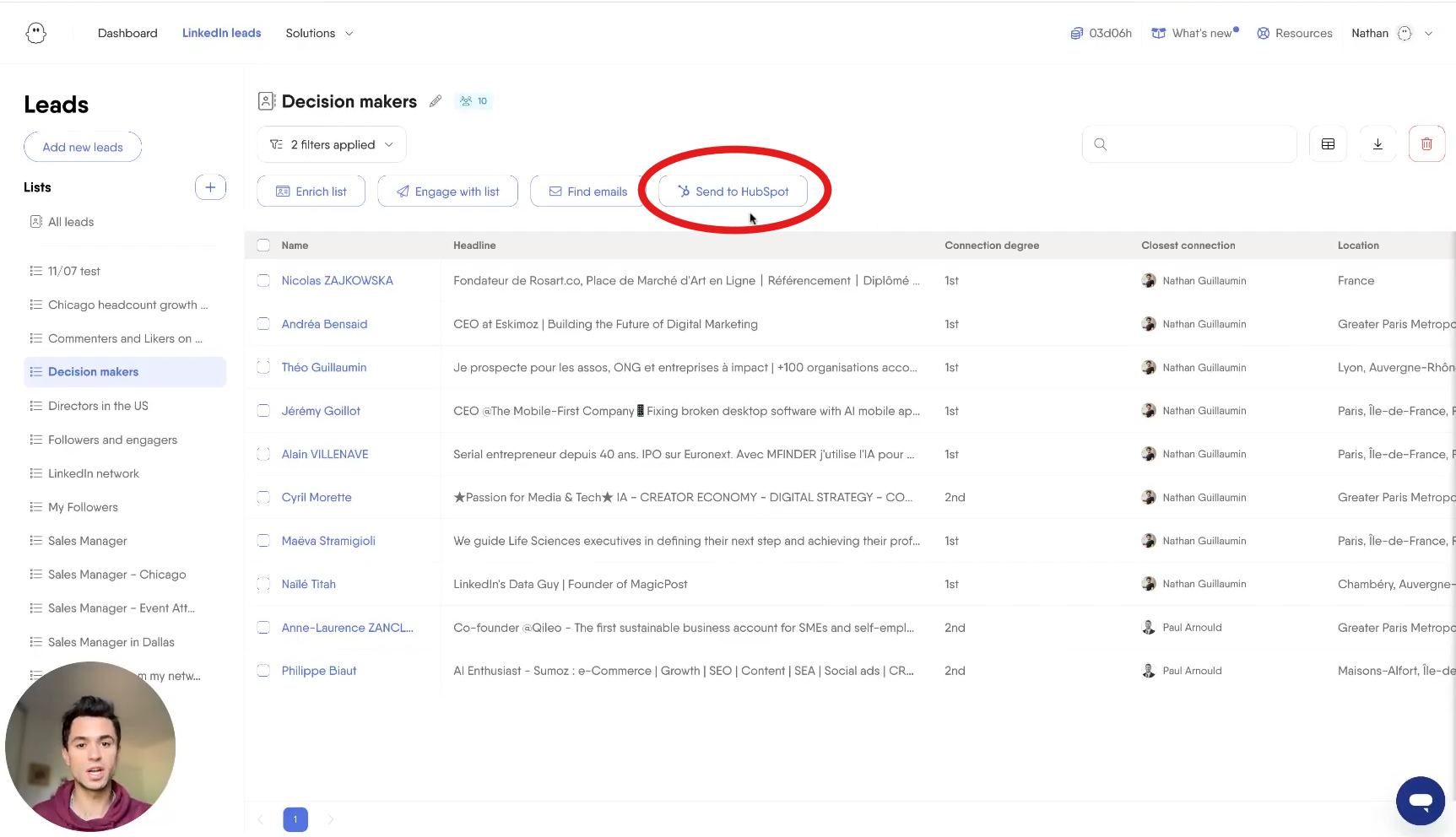The width and height of the screenshot is (1456, 837).
Task: Click the Send to HubSpot icon button
Action: (733, 191)
